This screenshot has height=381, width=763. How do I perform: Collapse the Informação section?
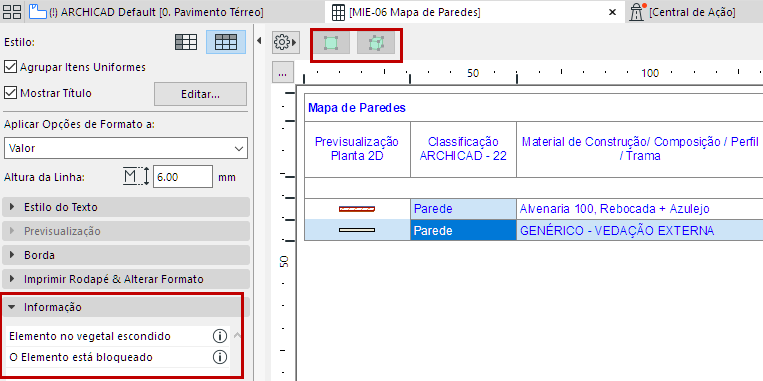(126, 307)
